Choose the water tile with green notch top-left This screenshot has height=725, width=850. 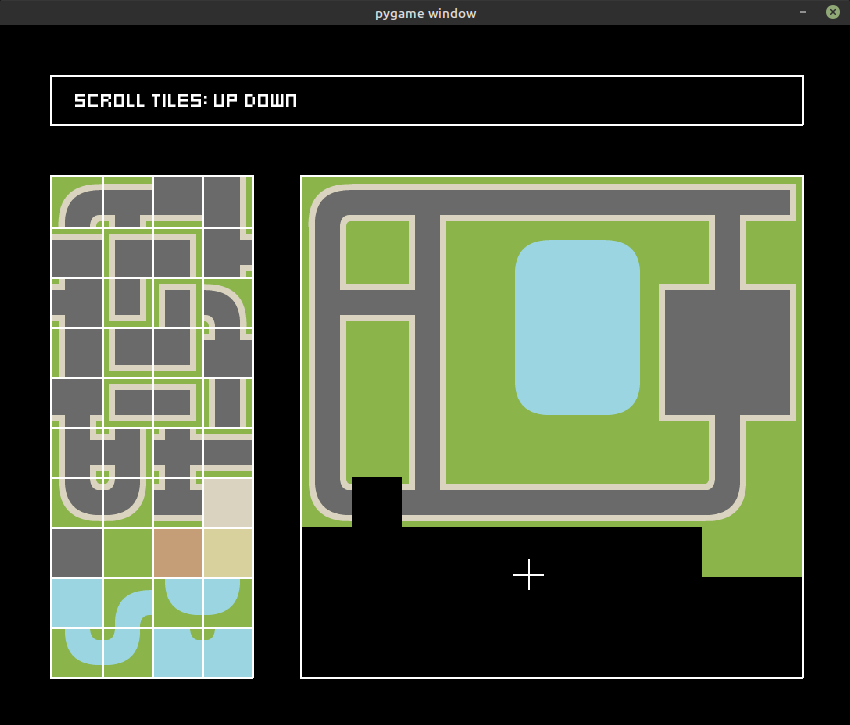[x=228, y=653]
